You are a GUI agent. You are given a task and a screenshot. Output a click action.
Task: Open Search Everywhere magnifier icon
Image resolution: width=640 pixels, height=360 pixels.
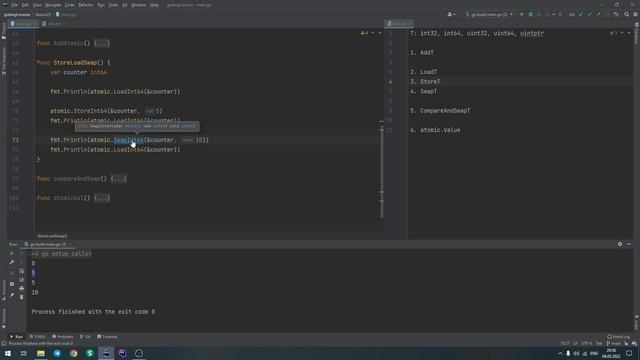627,14
